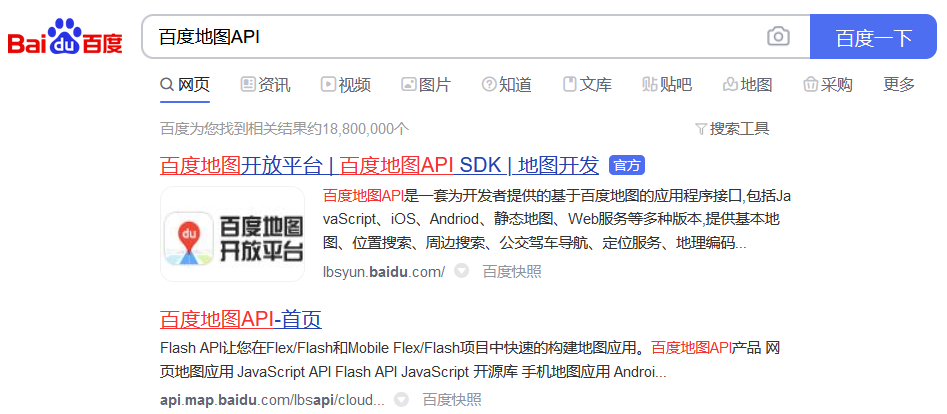Open the 百度地图开放平台 thumbnail image
The height and width of the screenshot is (414, 947).
[233, 234]
